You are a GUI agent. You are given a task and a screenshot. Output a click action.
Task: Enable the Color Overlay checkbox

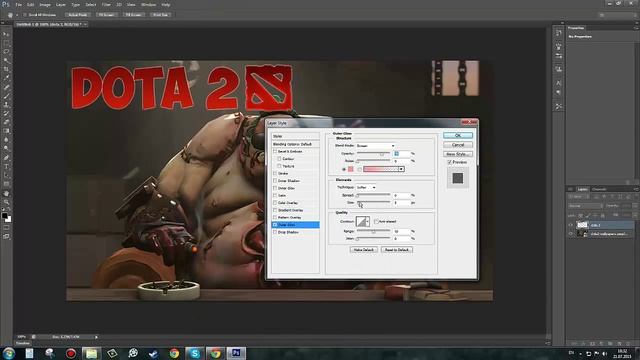coord(275,203)
